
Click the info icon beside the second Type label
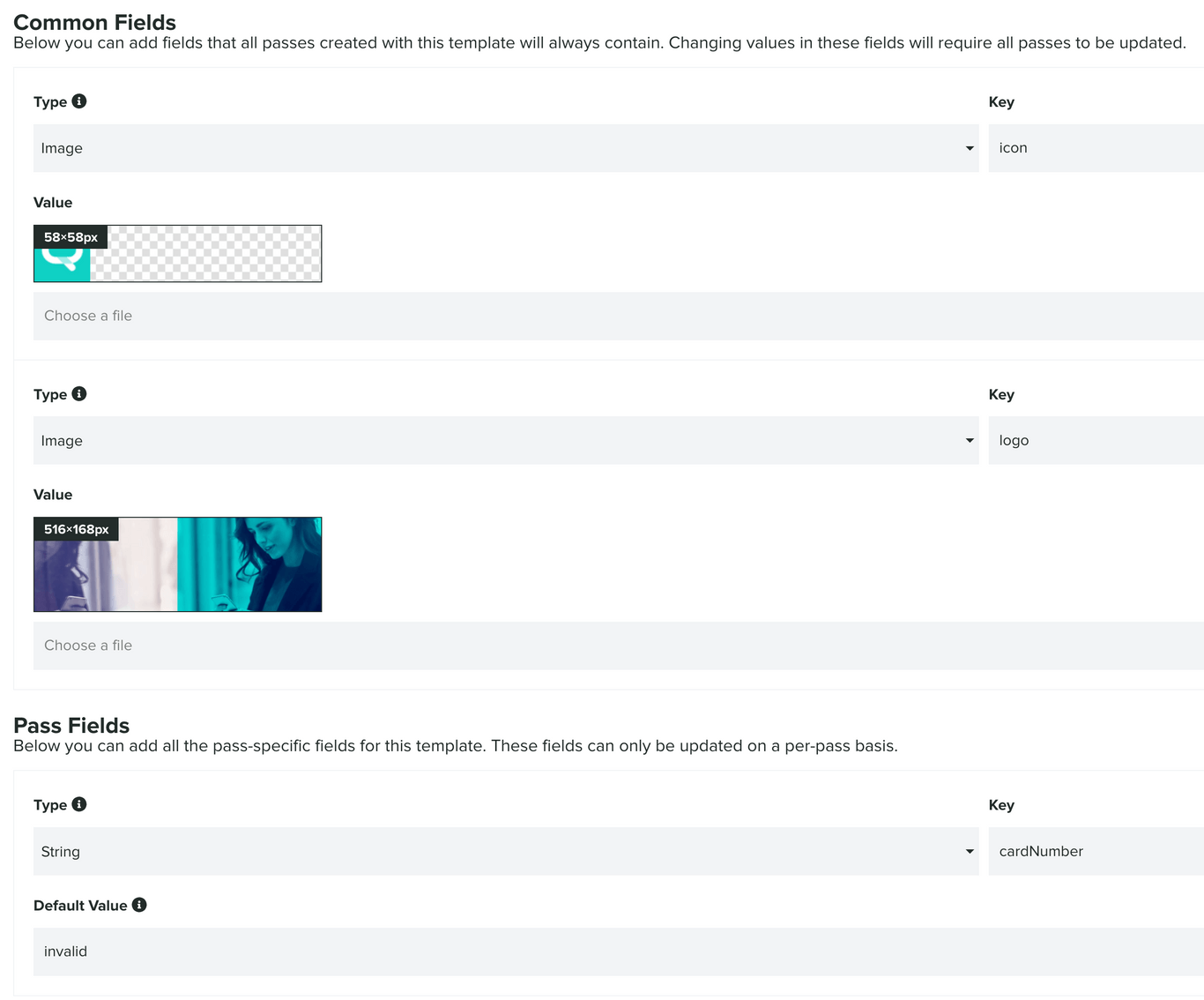[79, 393]
